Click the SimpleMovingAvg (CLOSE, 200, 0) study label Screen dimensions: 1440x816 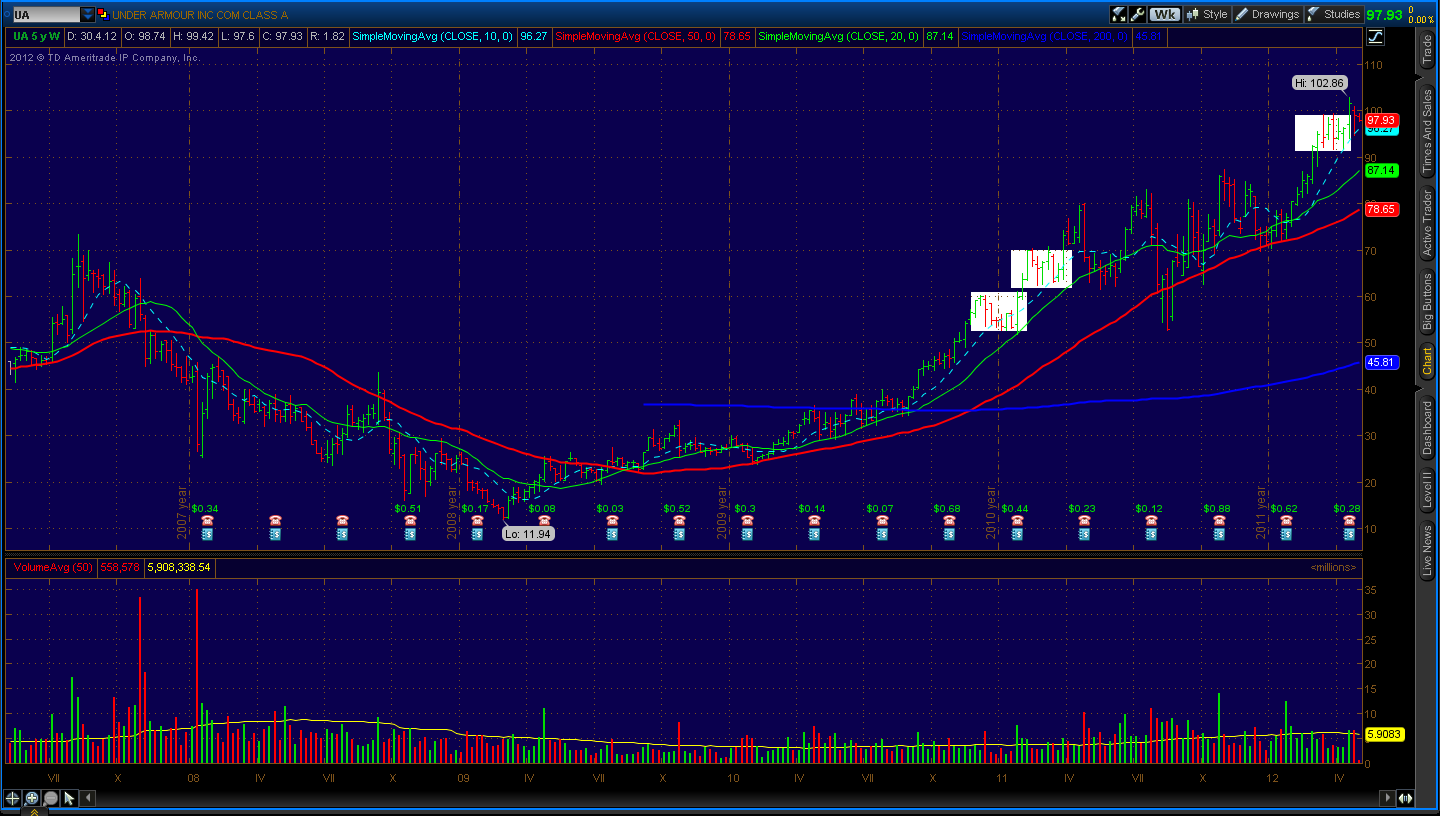[1044, 37]
